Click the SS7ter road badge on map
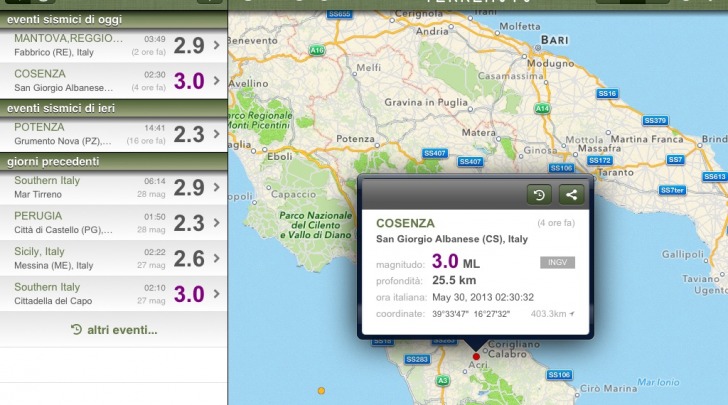The width and height of the screenshot is (728, 405). [672, 190]
